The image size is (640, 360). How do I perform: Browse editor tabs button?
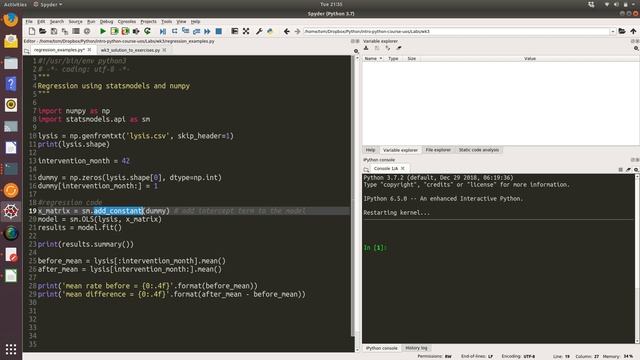click(x=27, y=51)
